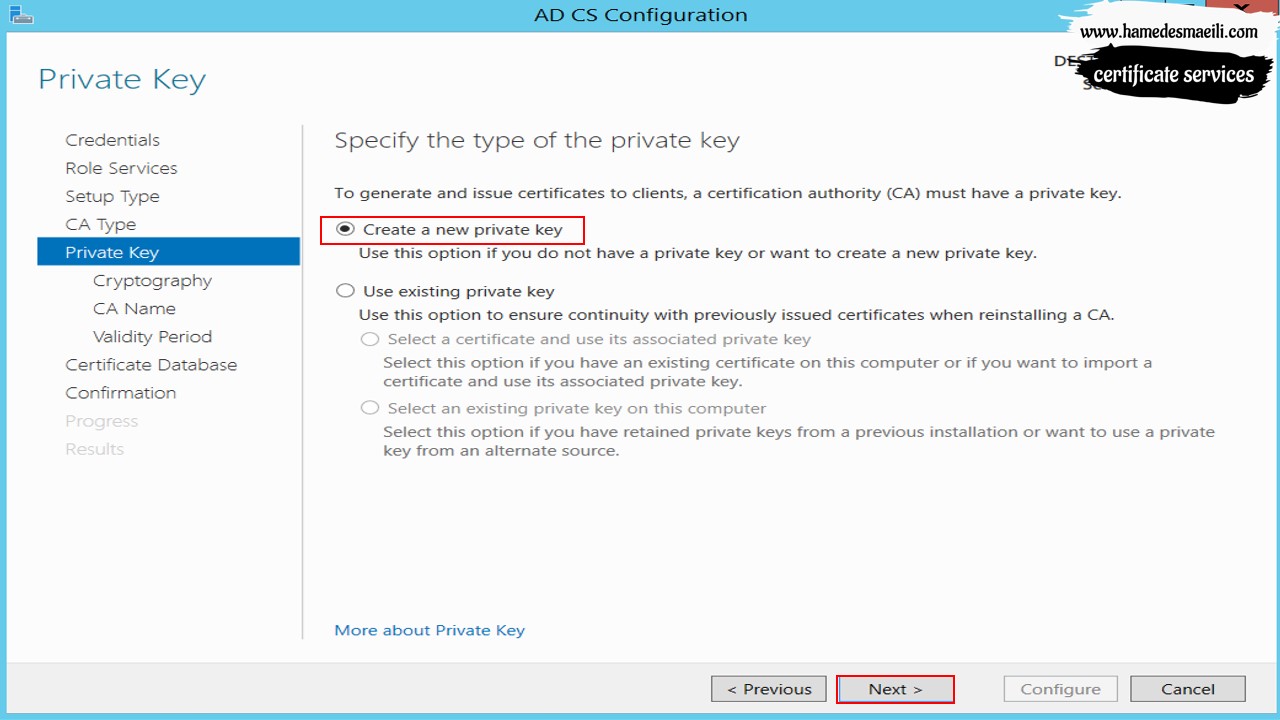Click the disabled Configure button

tap(1060, 689)
